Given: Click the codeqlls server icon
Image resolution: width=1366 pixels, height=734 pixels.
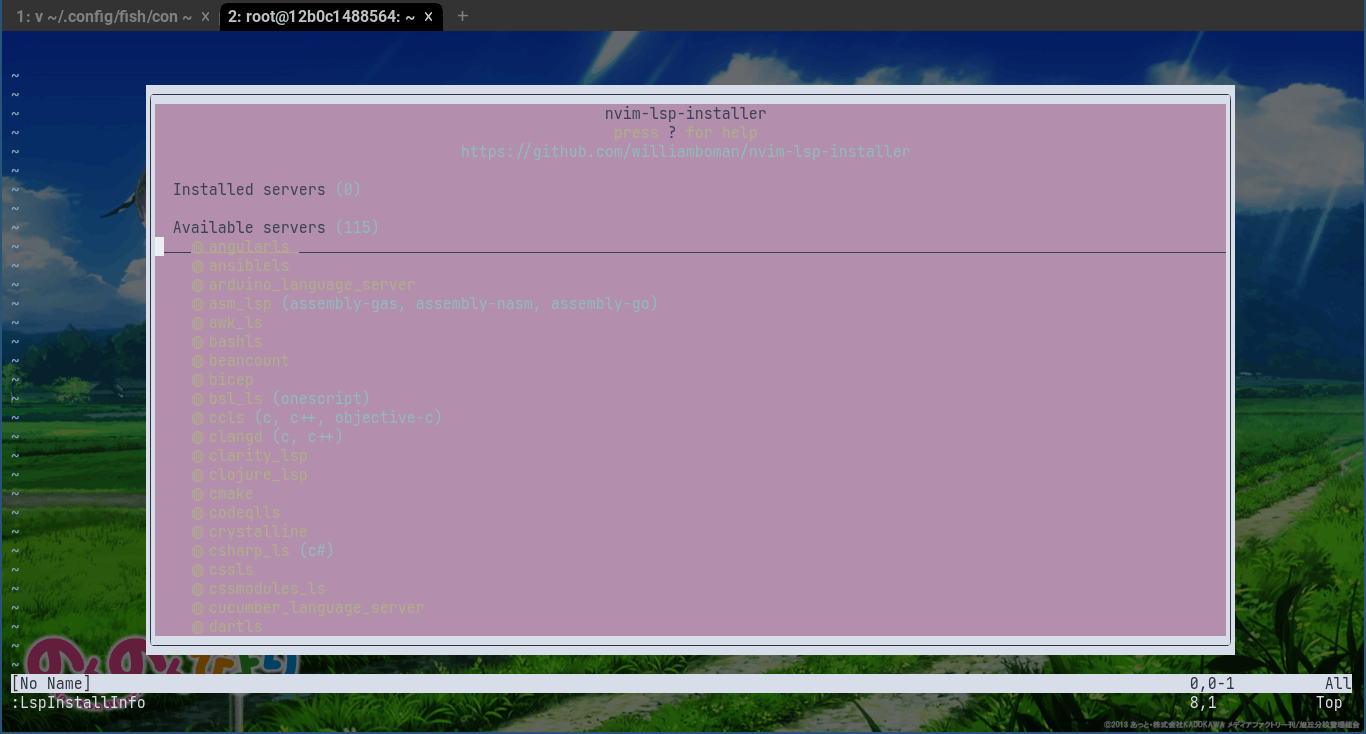Looking at the screenshot, I should [x=198, y=513].
